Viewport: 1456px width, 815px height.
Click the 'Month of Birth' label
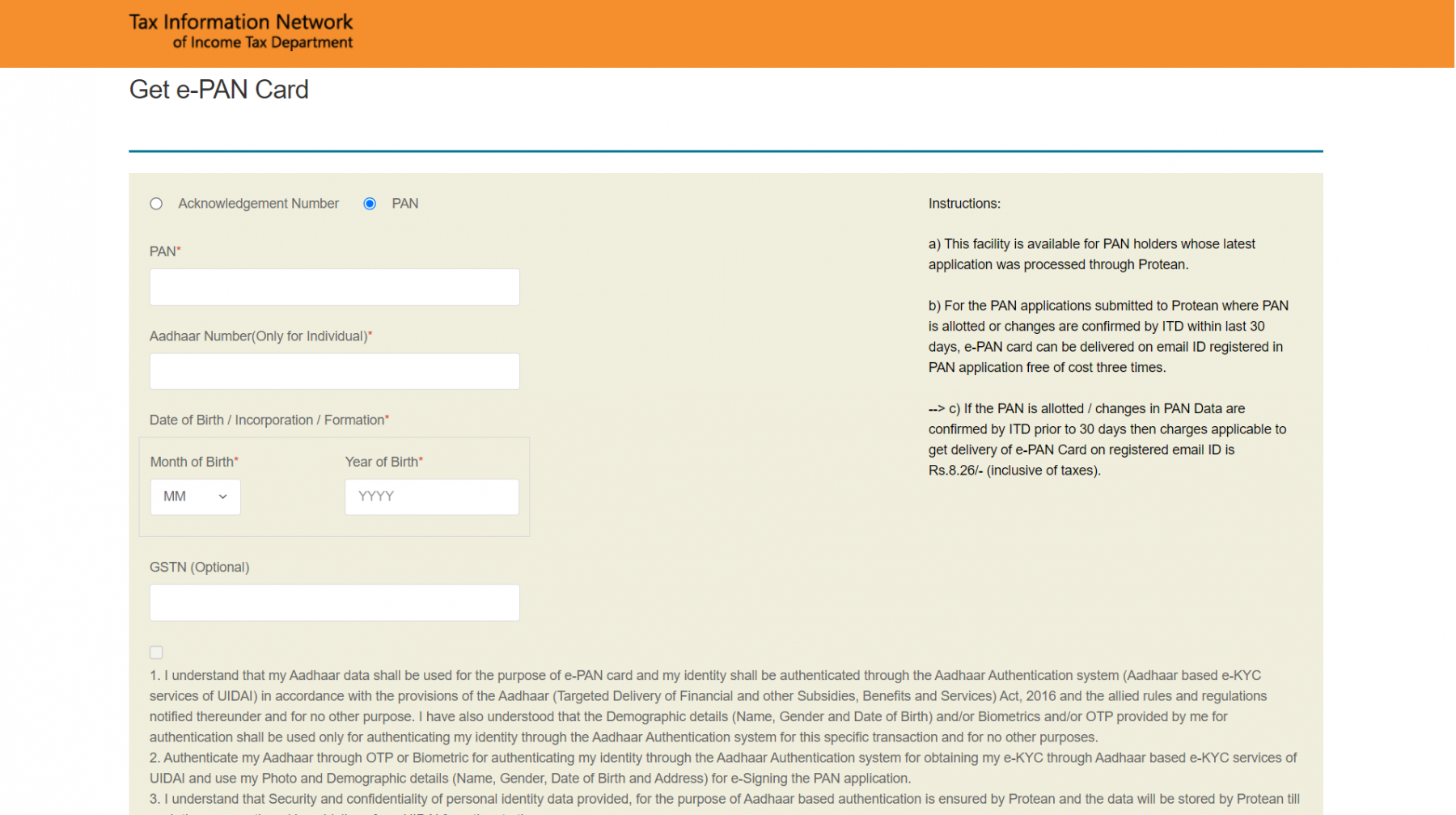(x=193, y=462)
